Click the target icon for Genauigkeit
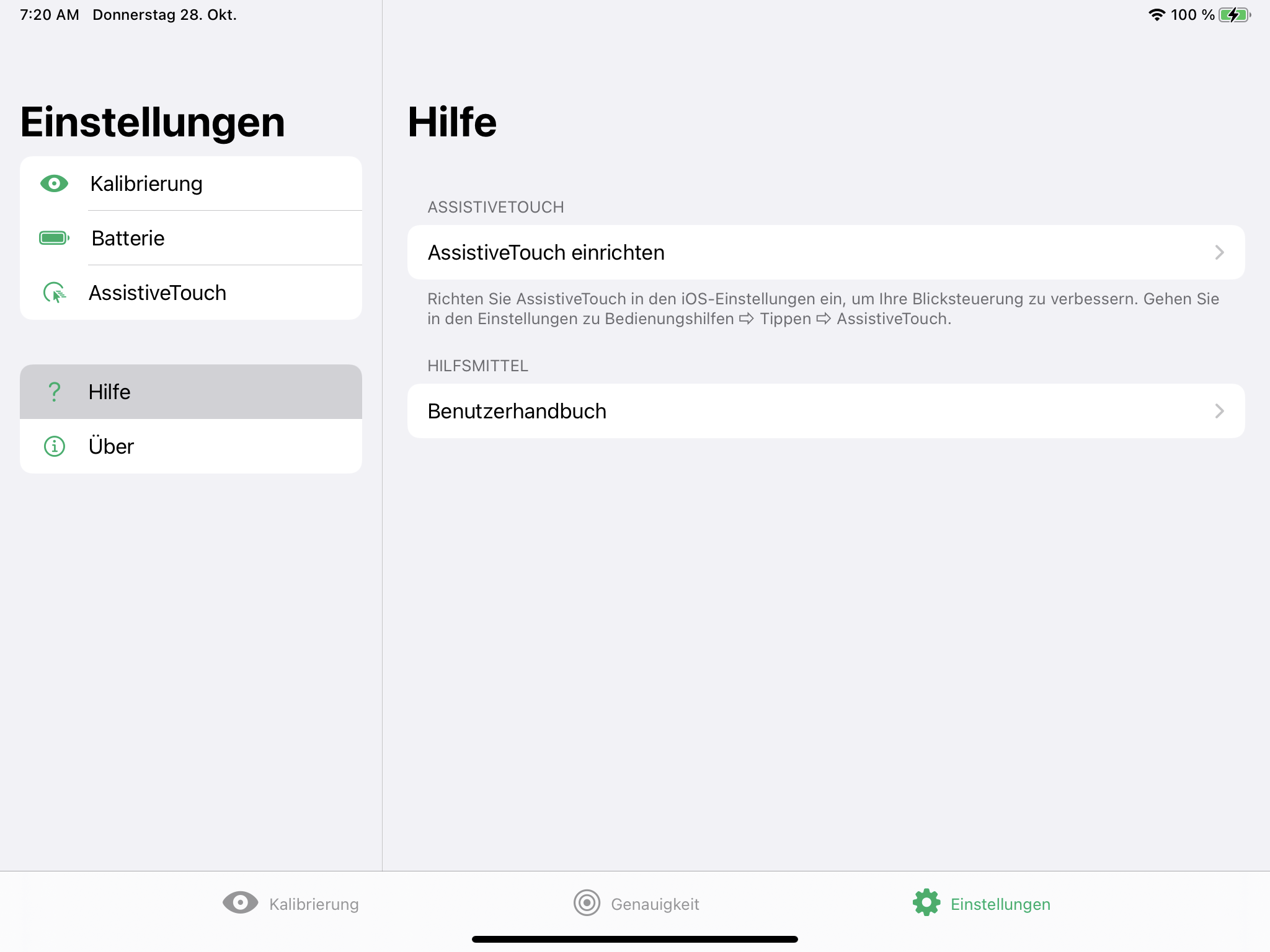Screen dimensions: 1270x952 point(587,902)
